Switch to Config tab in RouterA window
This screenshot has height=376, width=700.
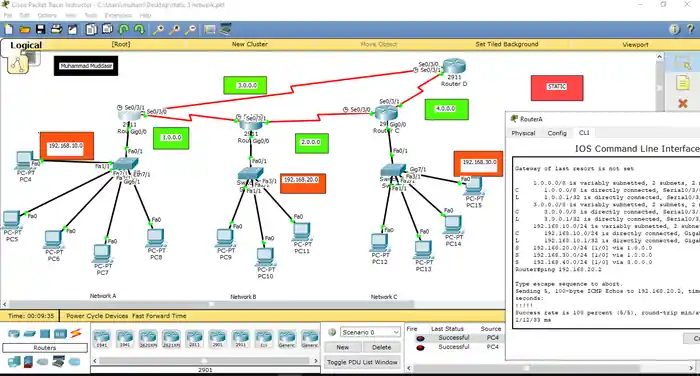(x=557, y=133)
